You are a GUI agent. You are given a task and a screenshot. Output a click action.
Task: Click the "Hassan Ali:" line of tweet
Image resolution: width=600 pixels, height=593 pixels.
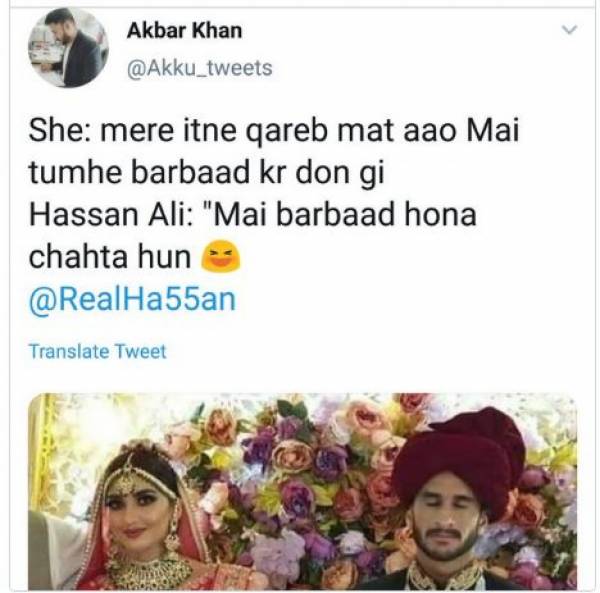point(253,214)
